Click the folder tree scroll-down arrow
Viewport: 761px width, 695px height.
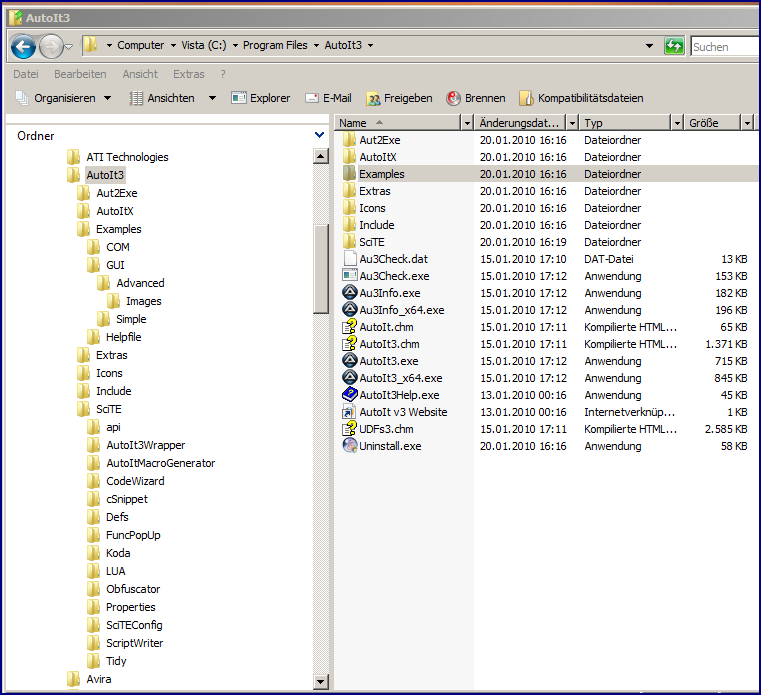(321, 682)
